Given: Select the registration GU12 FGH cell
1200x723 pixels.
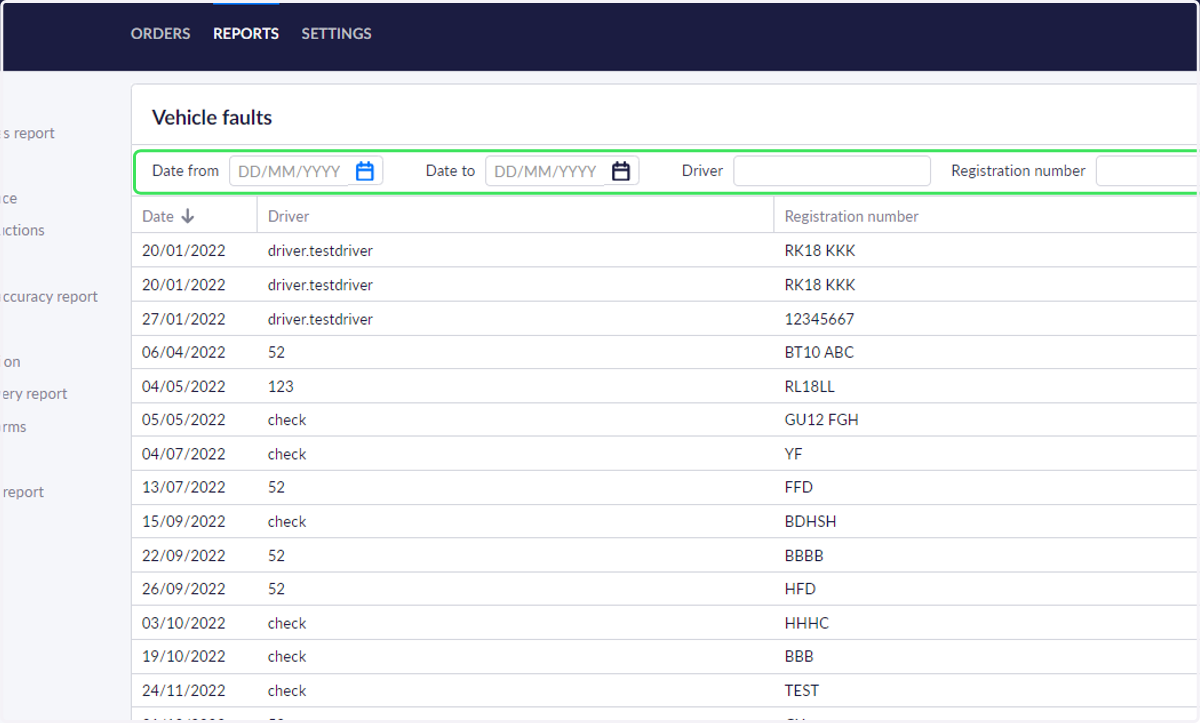Looking at the screenshot, I should [821, 420].
